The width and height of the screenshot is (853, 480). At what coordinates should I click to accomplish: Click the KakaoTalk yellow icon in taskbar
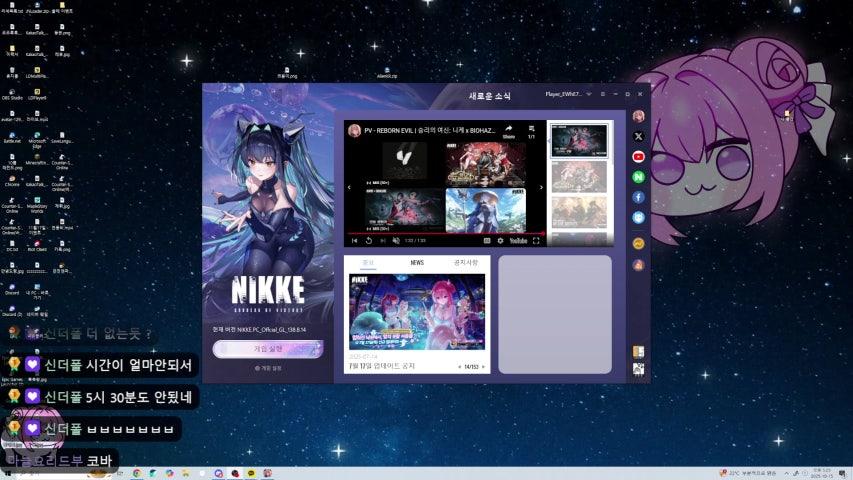pyautogui.click(x=251, y=473)
